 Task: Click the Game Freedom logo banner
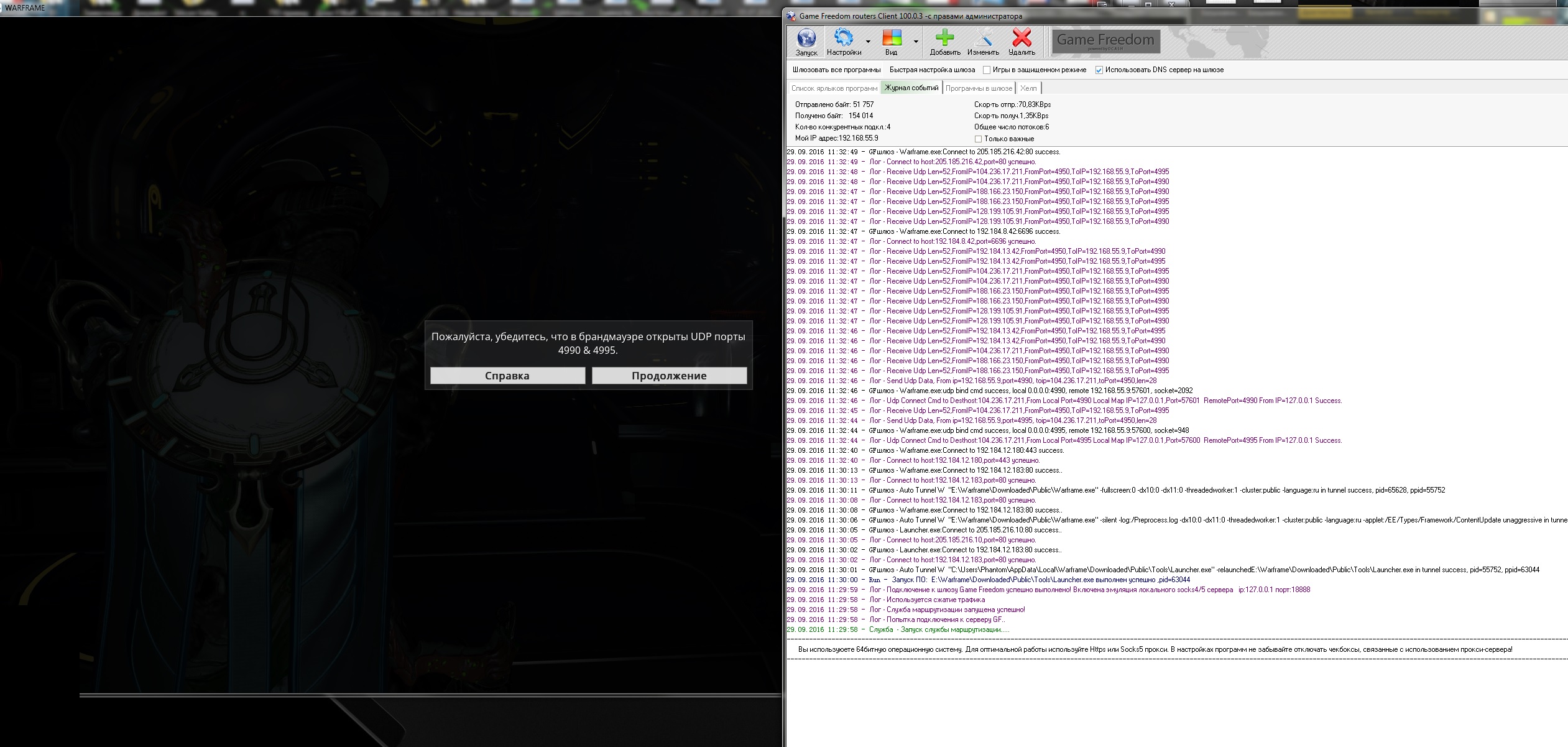(1105, 41)
